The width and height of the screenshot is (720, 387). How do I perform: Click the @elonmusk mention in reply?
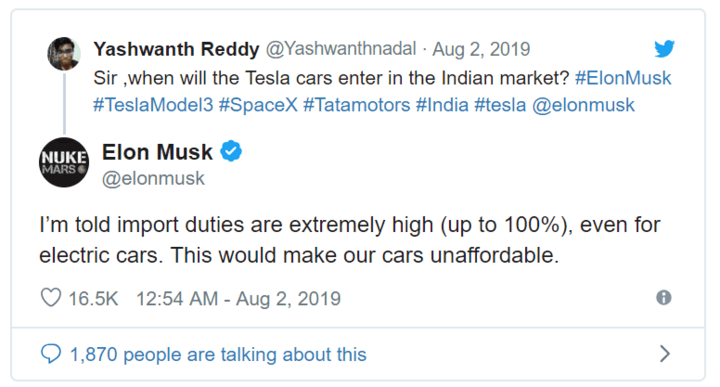(583, 105)
